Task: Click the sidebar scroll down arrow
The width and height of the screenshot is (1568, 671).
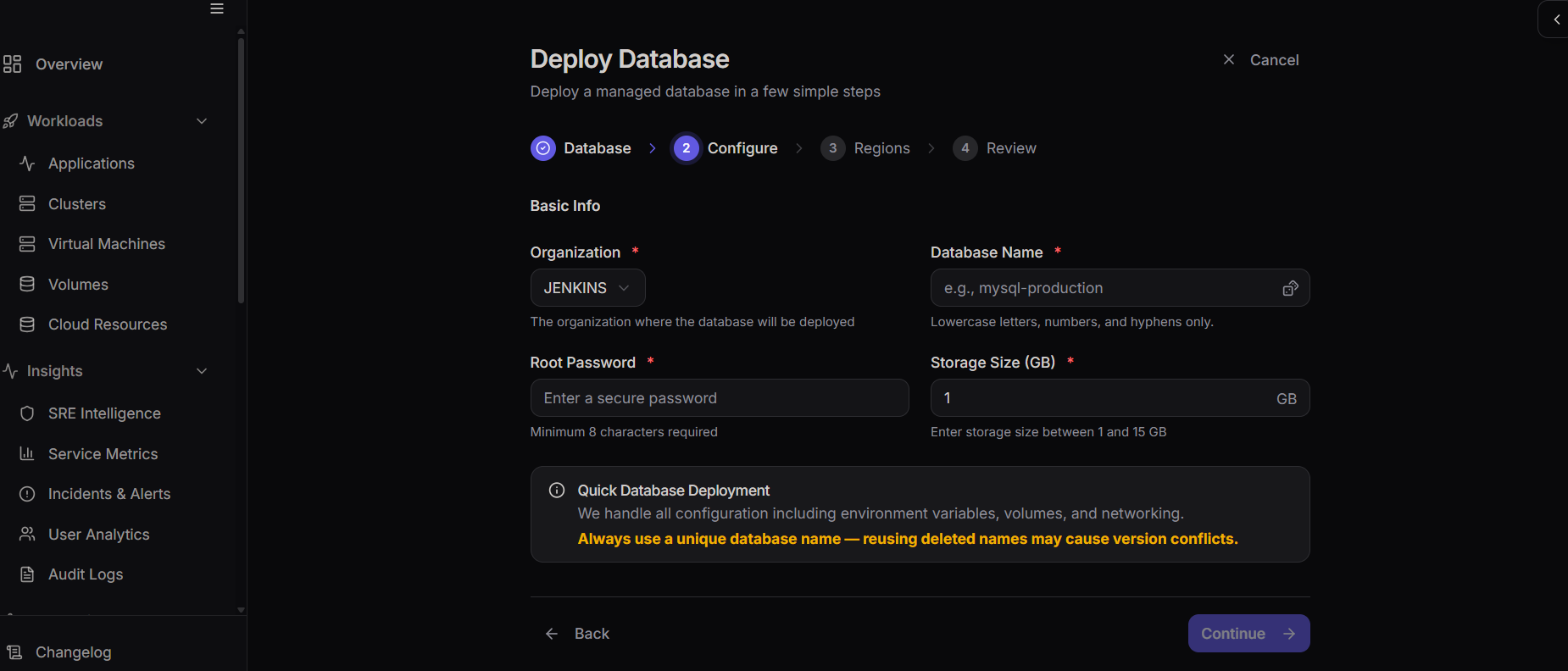Action: coord(242,610)
